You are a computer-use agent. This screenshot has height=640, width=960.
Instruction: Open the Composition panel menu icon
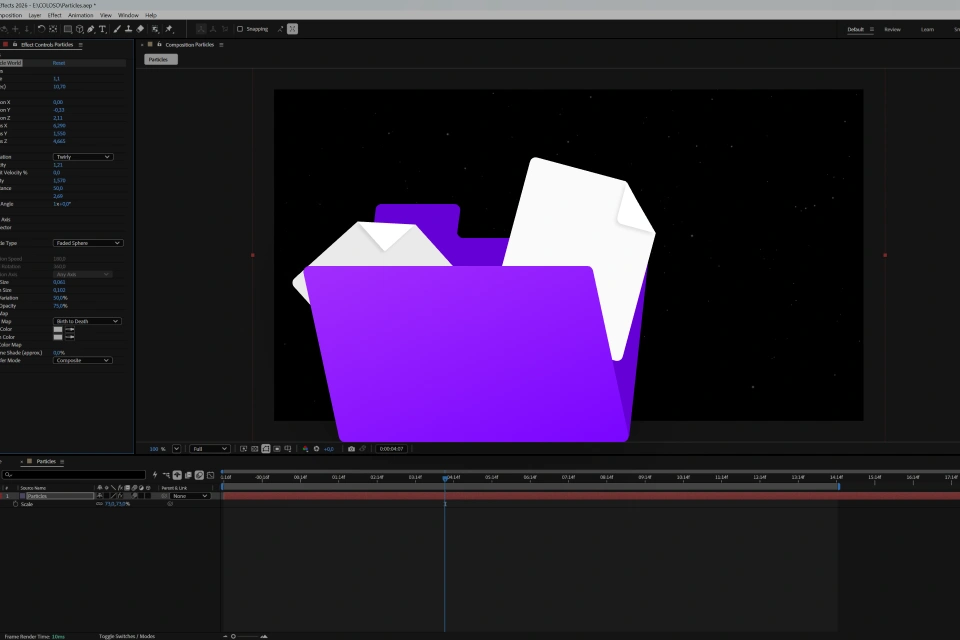tap(221, 45)
